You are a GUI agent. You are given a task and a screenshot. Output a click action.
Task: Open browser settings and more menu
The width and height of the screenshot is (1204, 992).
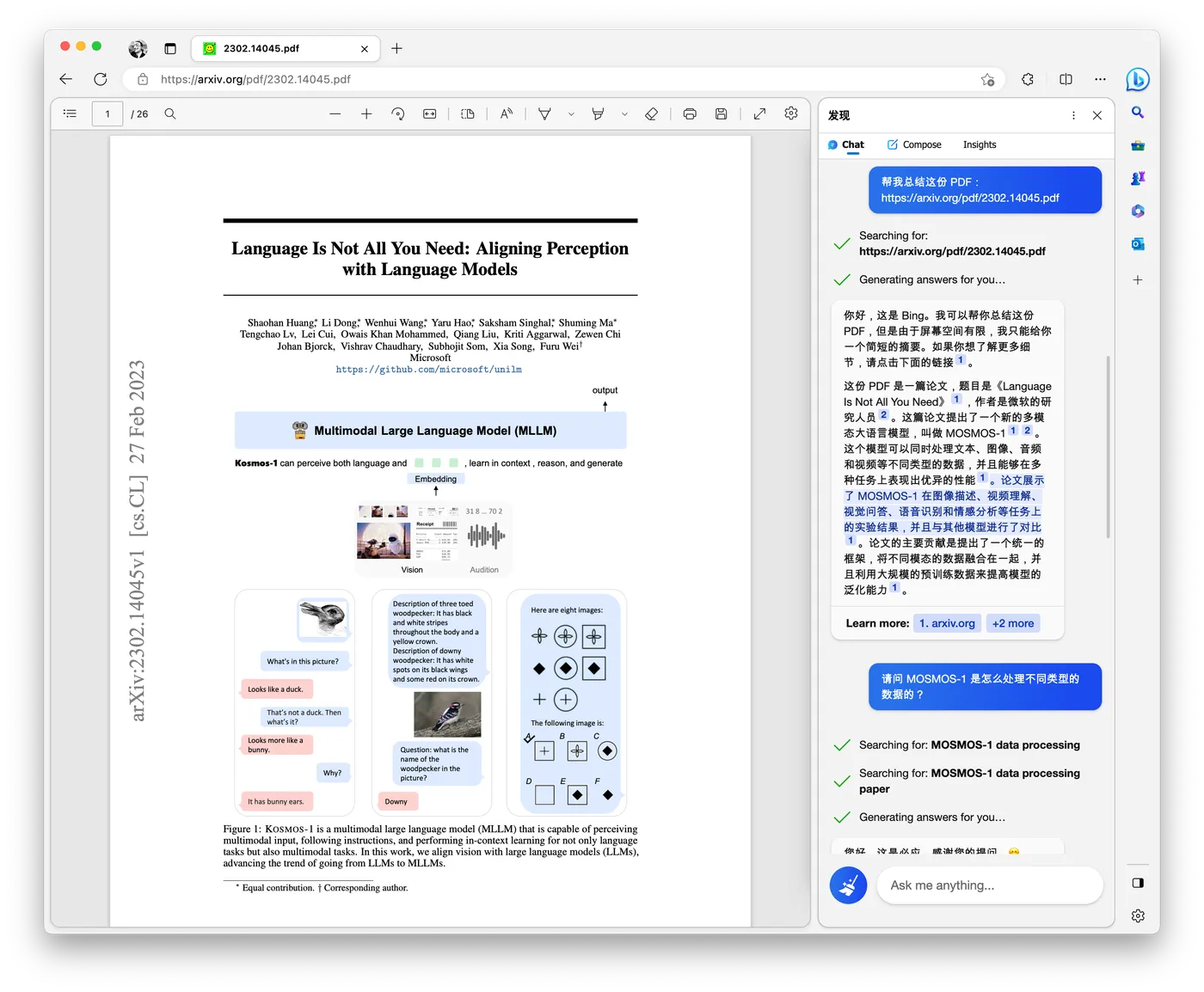[x=1100, y=79]
